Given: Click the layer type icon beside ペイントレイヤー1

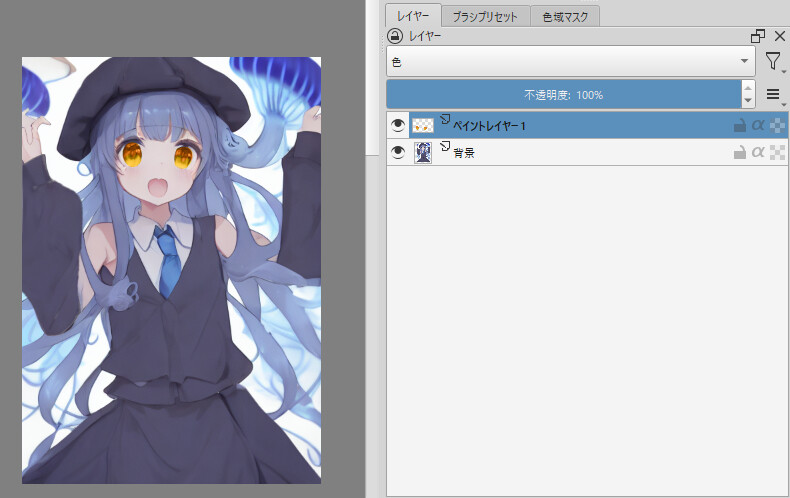Looking at the screenshot, I should point(444,119).
